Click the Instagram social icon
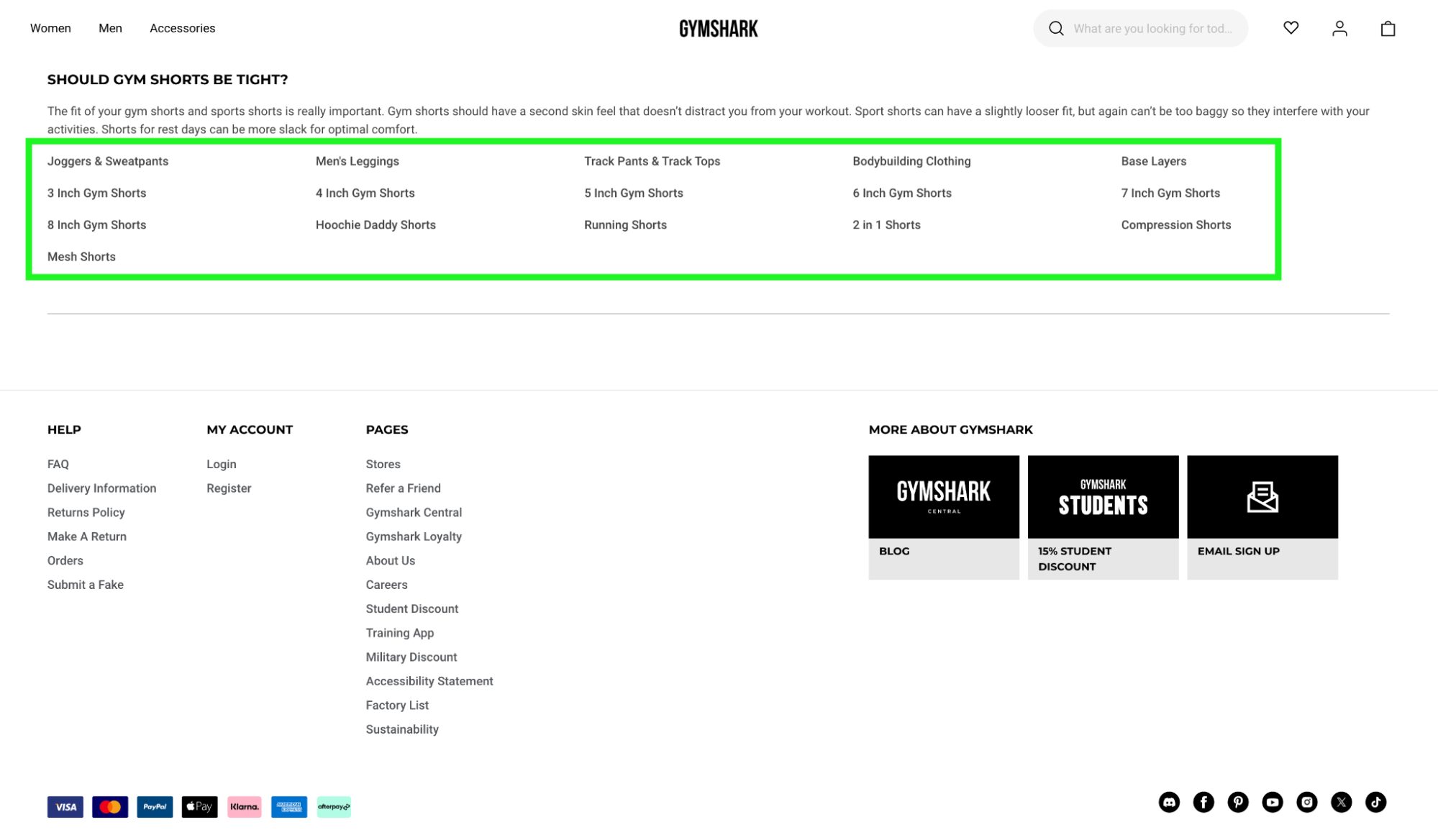Viewport: 1438px width, 840px height. (1306, 802)
